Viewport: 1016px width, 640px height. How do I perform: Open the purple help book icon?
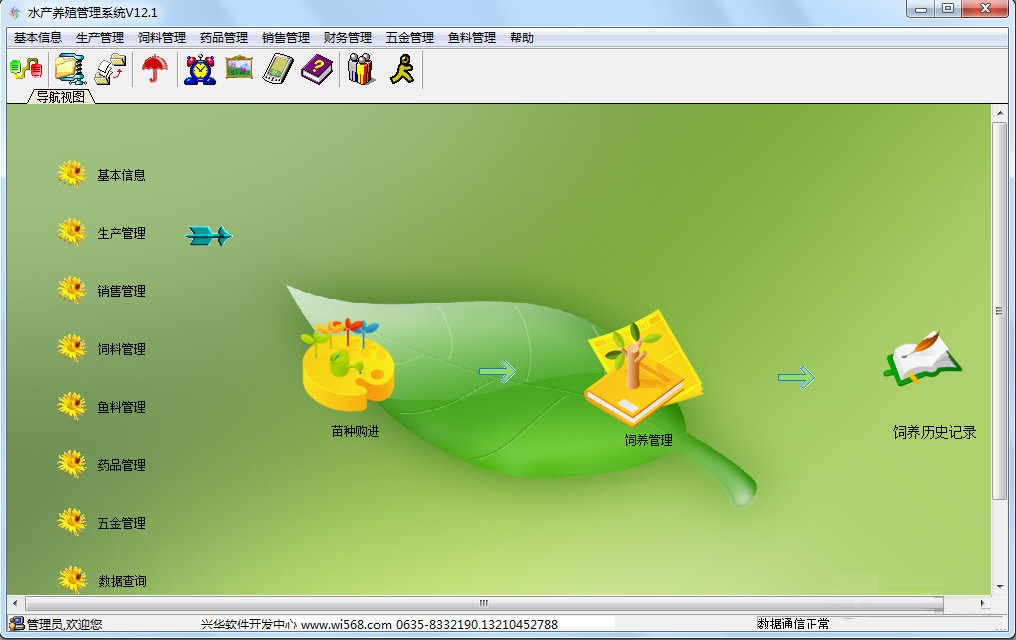(x=318, y=69)
